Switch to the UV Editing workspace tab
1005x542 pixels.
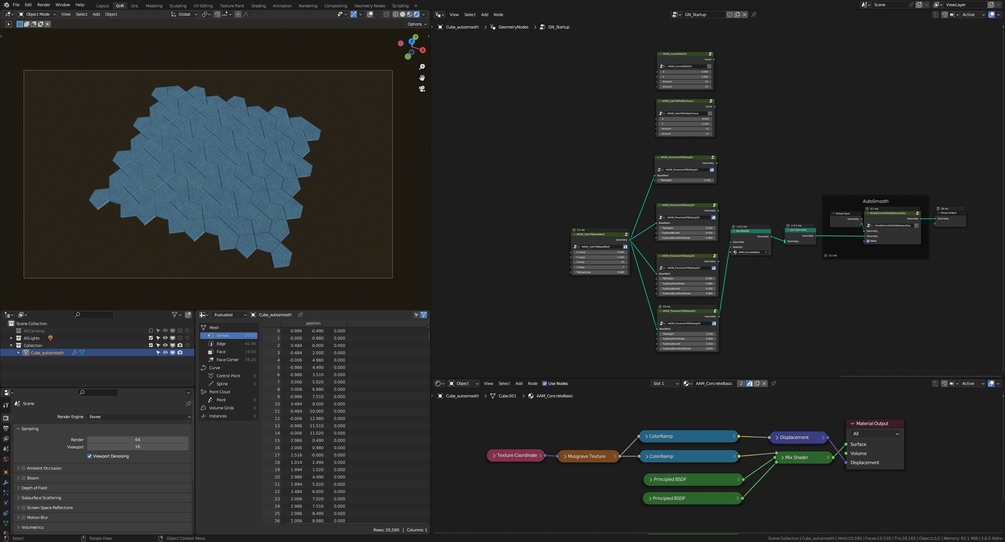[203, 5]
